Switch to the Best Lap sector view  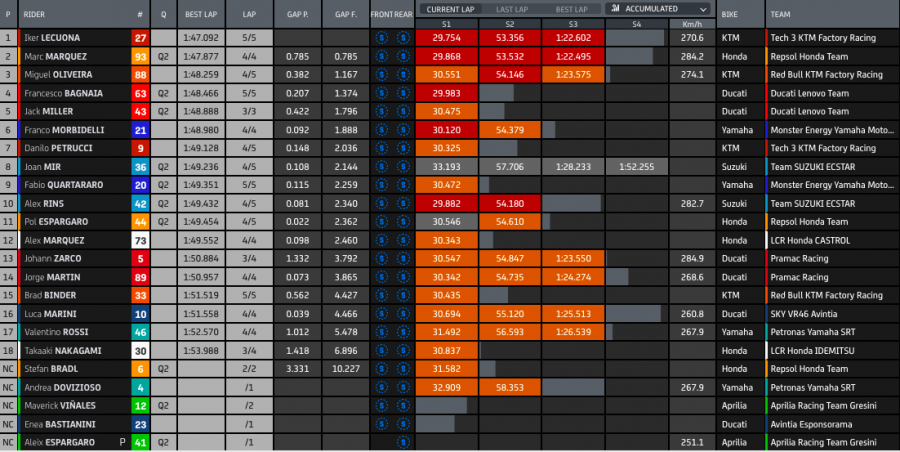(572, 8)
